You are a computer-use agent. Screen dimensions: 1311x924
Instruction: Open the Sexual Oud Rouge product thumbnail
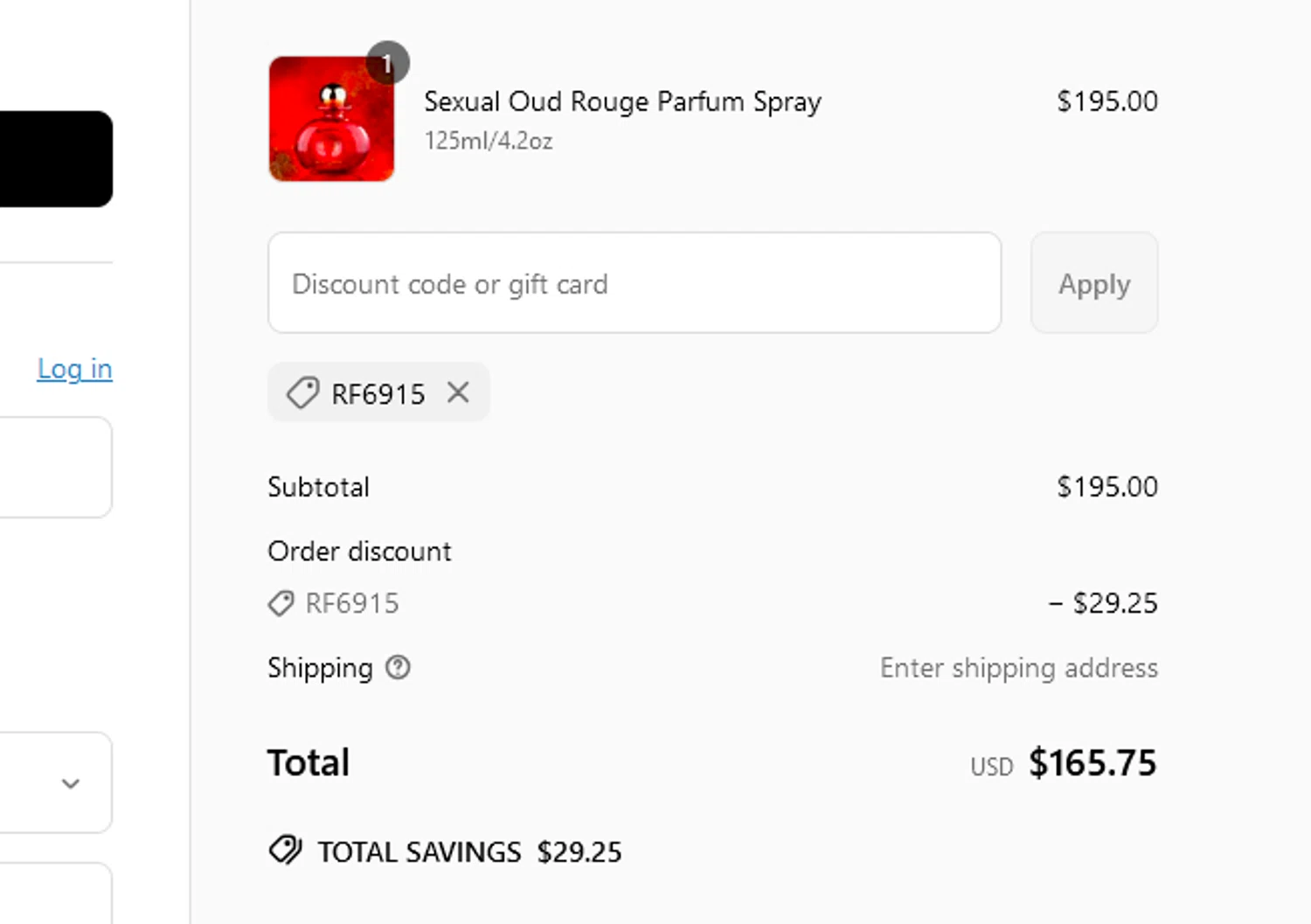330,120
